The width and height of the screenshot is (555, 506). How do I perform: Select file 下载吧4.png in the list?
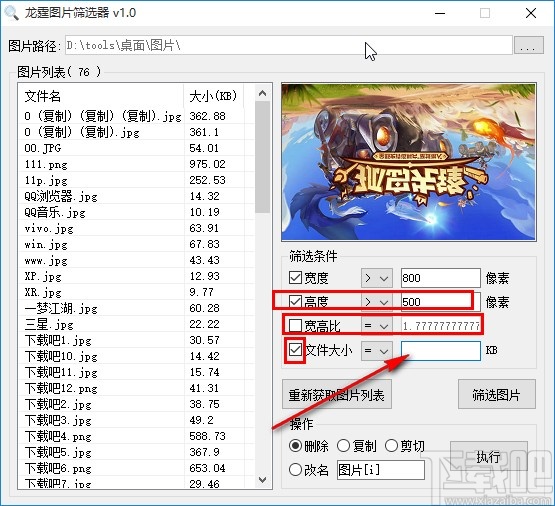pos(58,436)
